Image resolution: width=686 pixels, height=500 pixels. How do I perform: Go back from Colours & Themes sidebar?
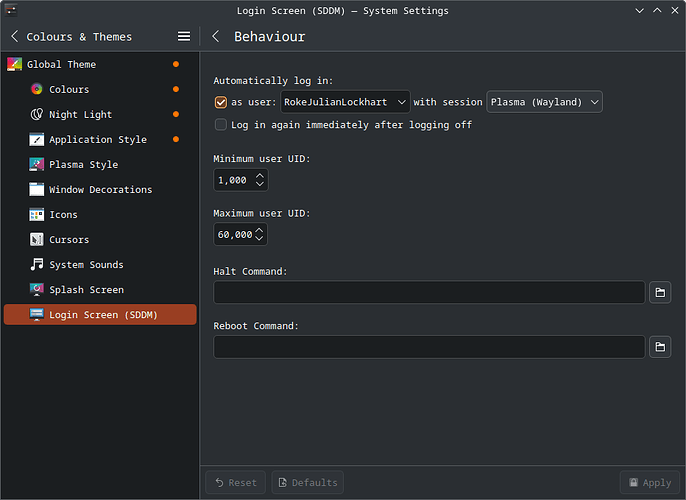[14, 36]
